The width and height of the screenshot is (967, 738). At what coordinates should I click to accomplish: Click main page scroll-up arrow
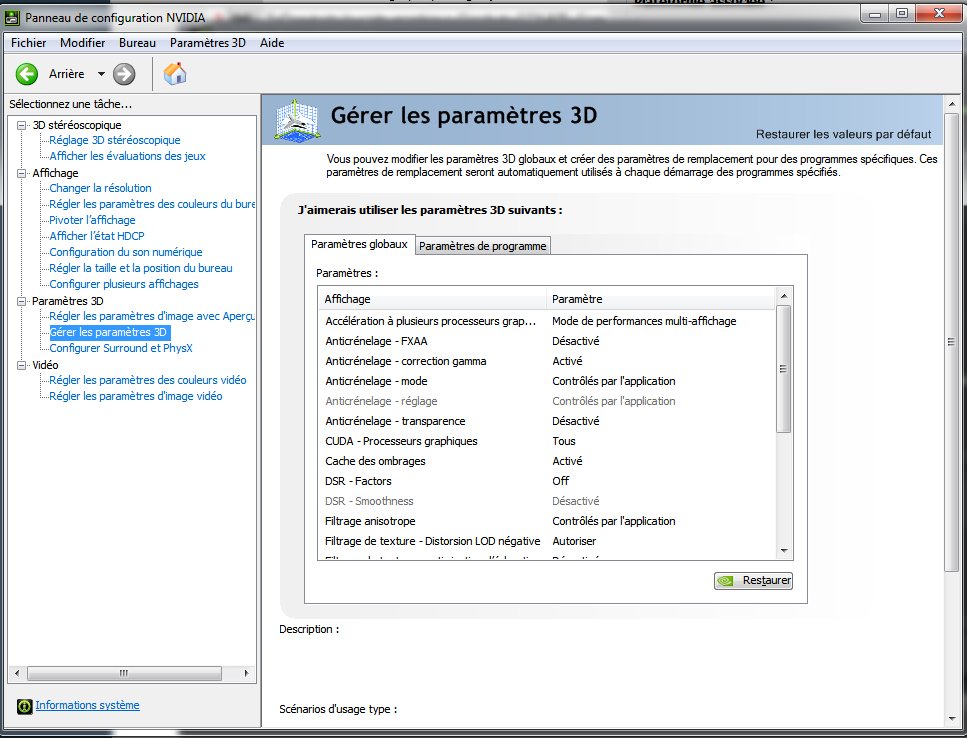click(952, 104)
